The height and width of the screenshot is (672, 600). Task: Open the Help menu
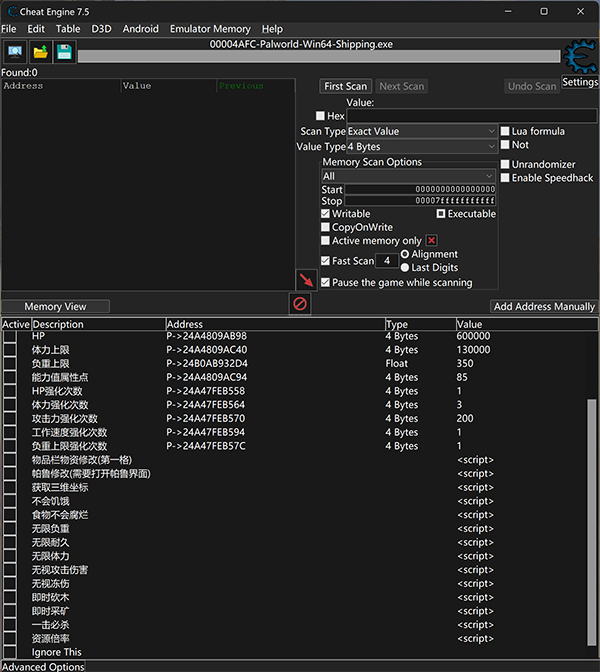point(272,29)
